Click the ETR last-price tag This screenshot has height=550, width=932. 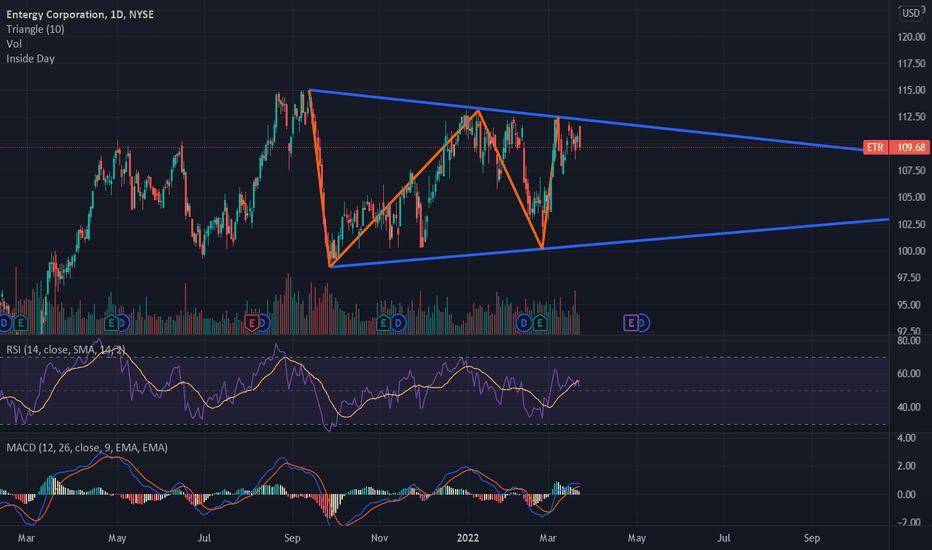[875, 147]
